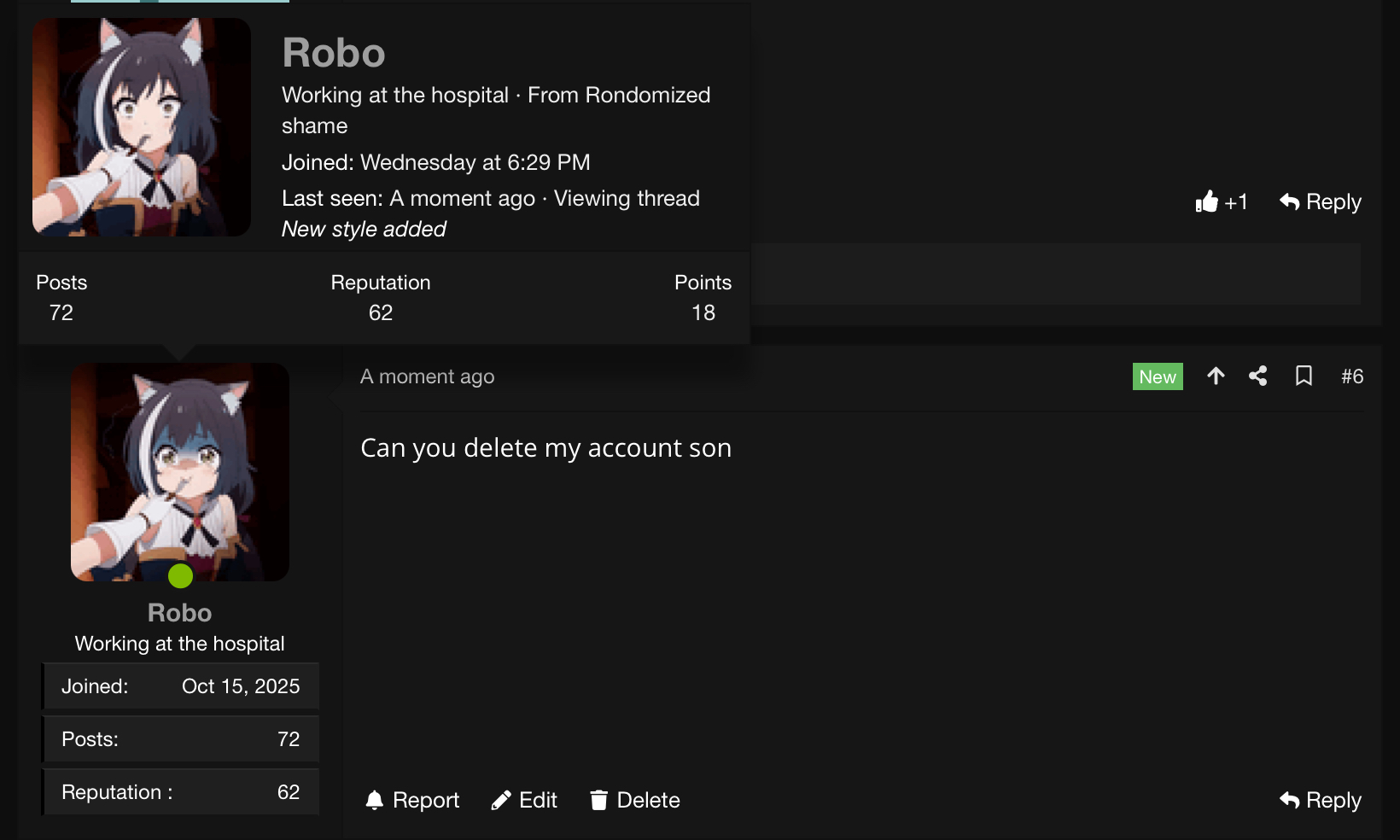Like the post with the thumbs-up +1
1400x840 pixels.
(x=1221, y=202)
